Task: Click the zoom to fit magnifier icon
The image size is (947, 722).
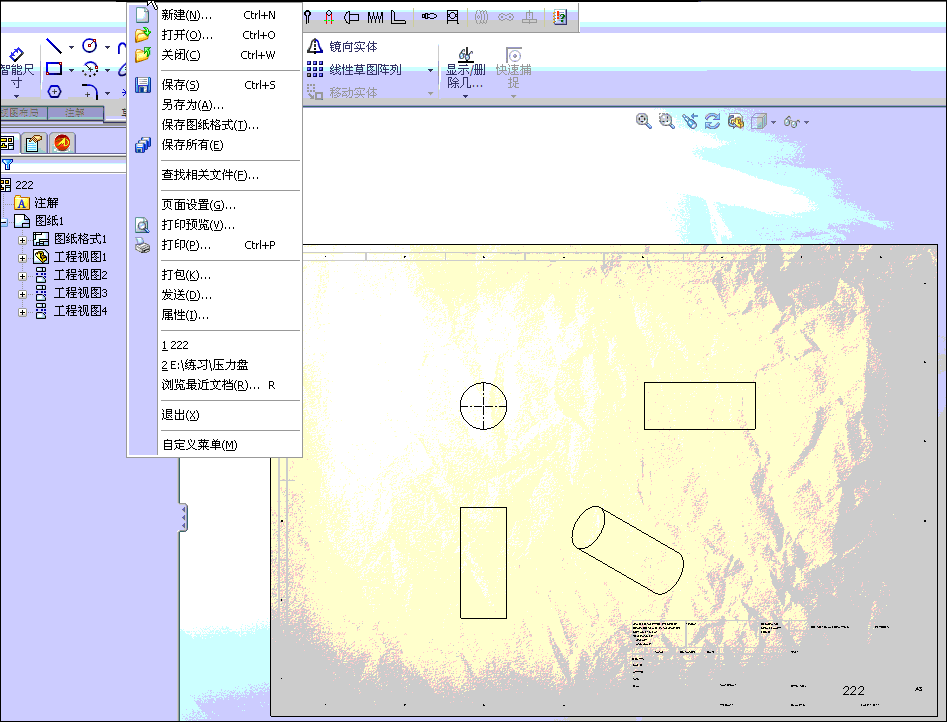Action: [x=643, y=121]
